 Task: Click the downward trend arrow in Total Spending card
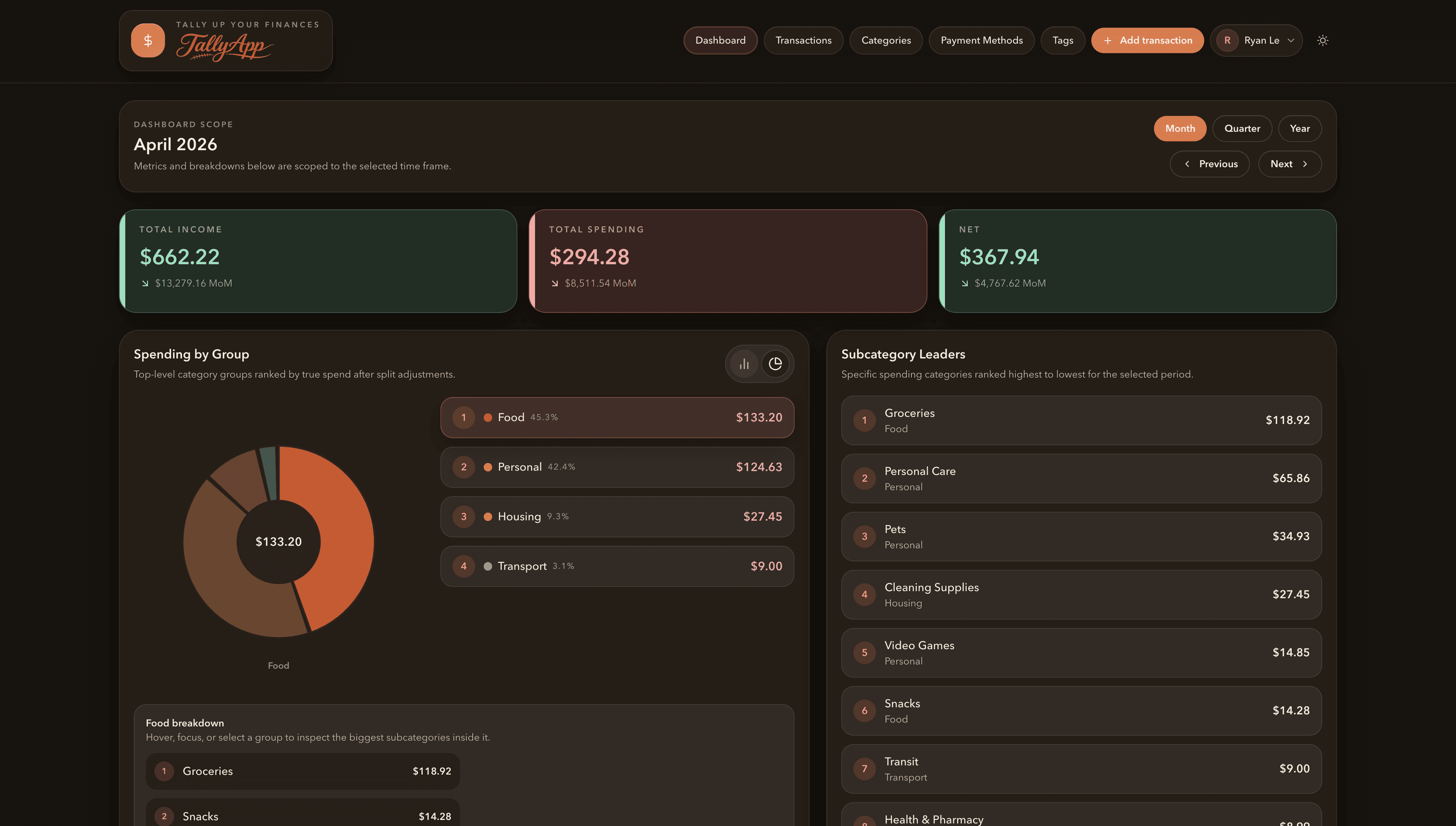[554, 283]
